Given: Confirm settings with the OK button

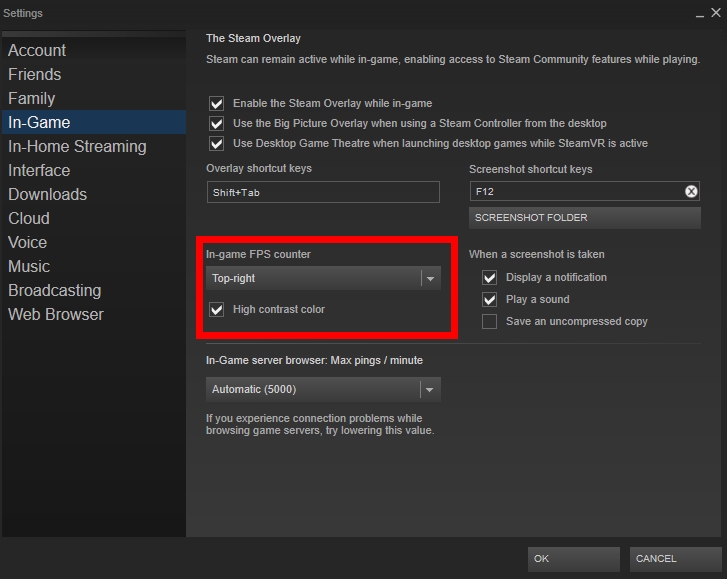Looking at the screenshot, I should pos(574,559).
